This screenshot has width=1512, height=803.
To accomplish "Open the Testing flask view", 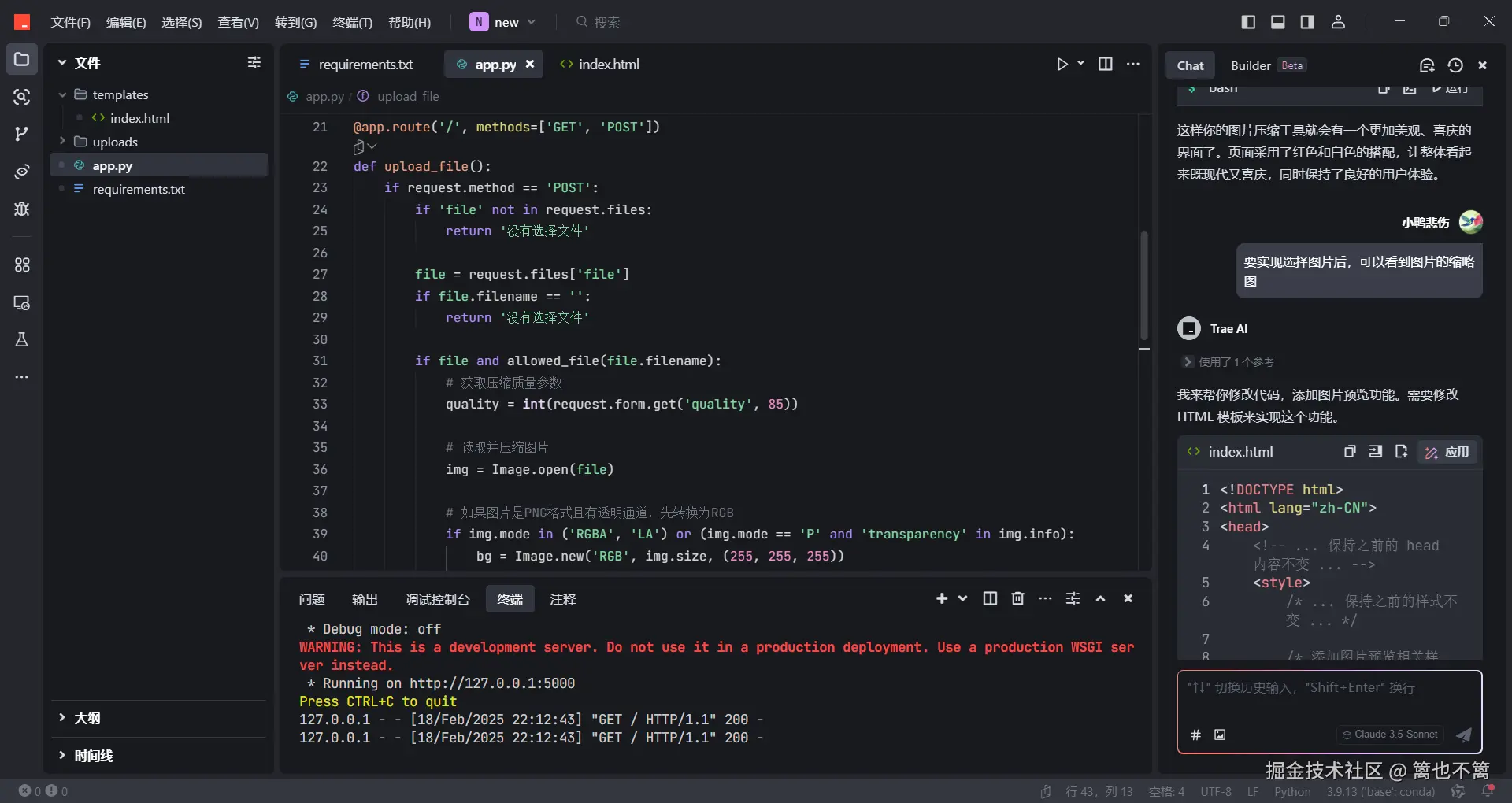I will coord(22,339).
